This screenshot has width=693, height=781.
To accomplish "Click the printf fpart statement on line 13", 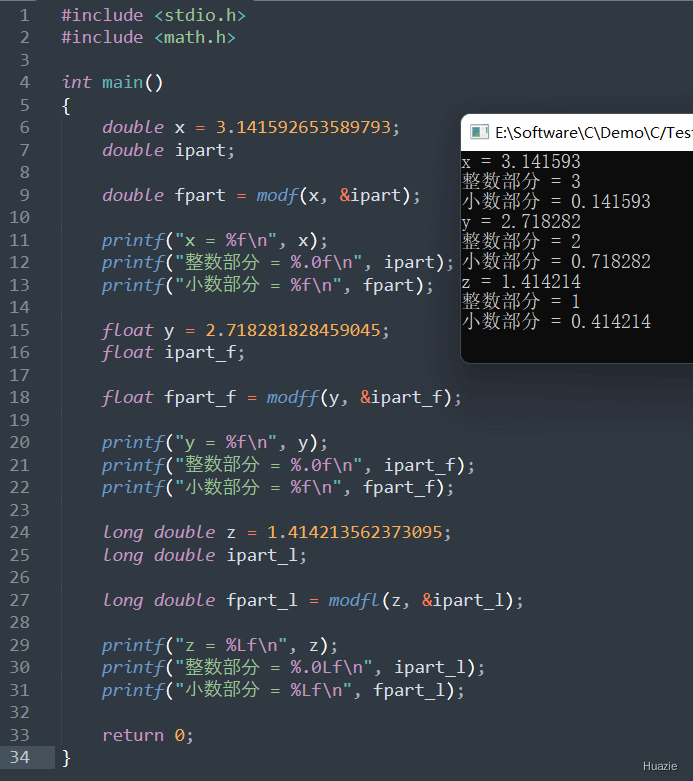I will [268, 285].
